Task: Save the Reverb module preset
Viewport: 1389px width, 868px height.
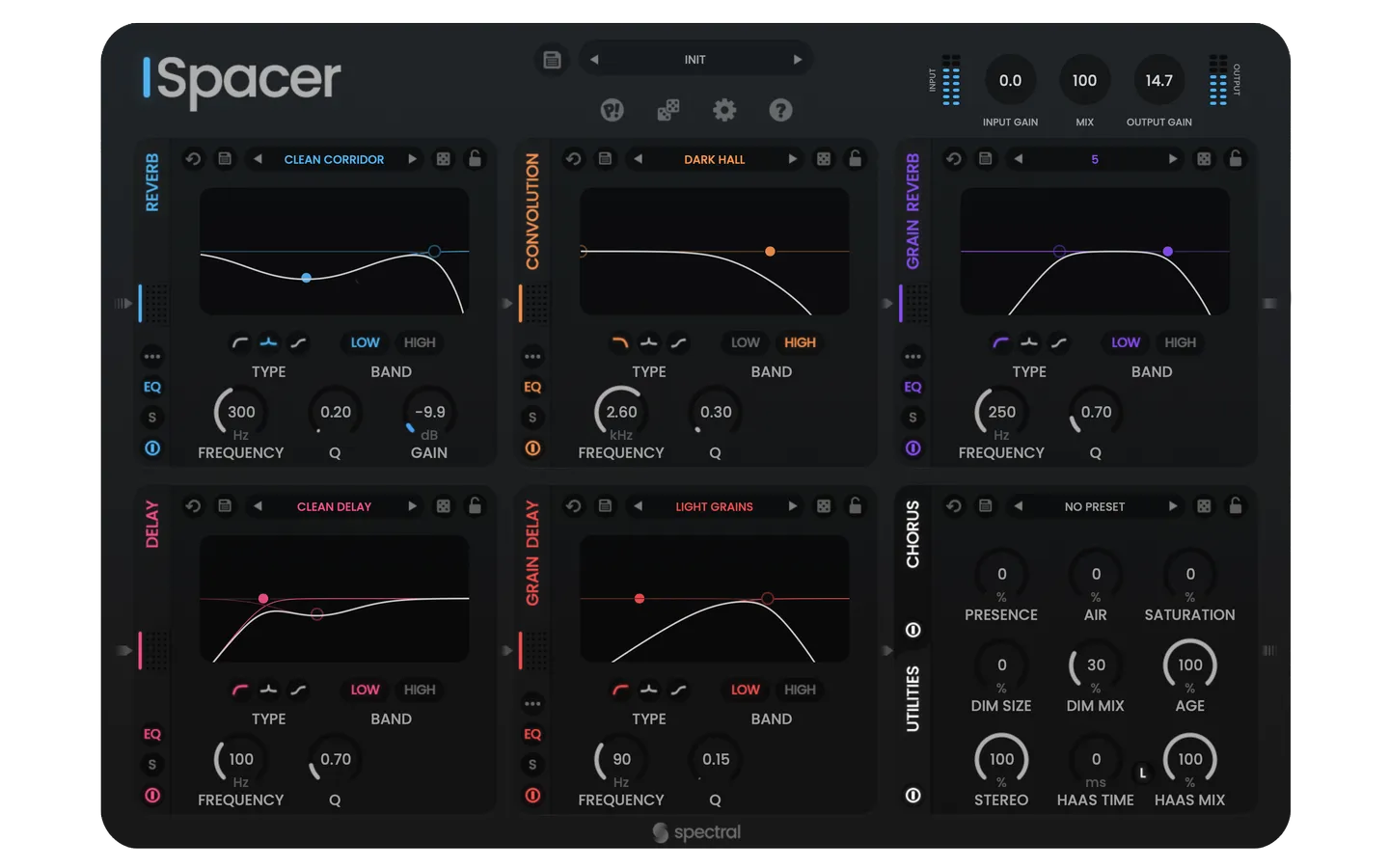Action: click(225, 159)
